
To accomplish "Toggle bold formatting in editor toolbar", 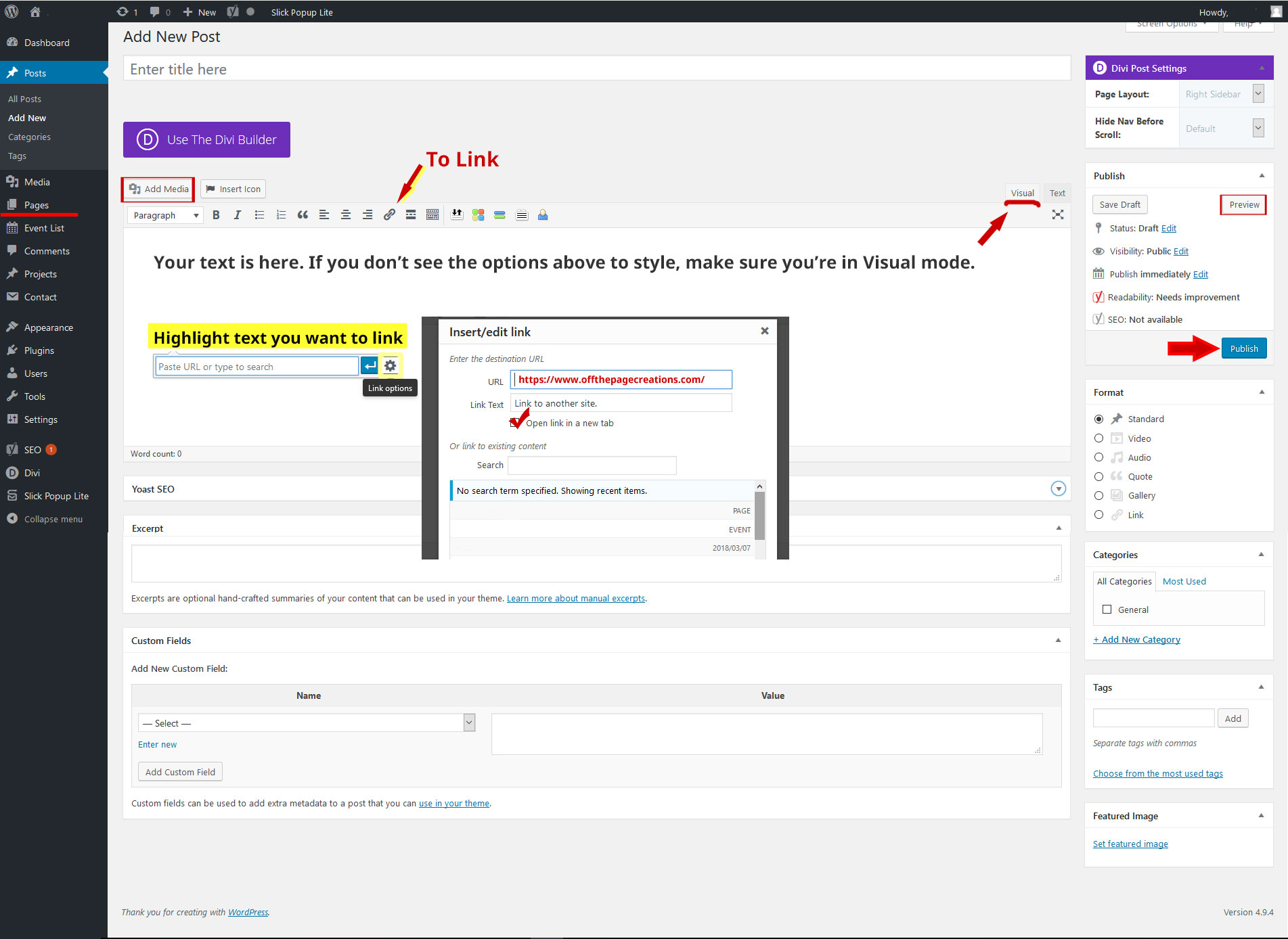I will [216, 215].
